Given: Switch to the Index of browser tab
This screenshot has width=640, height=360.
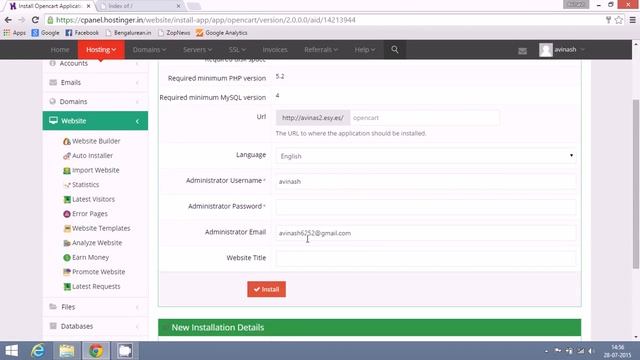Looking at the screenshot, I should coord(140,6).
